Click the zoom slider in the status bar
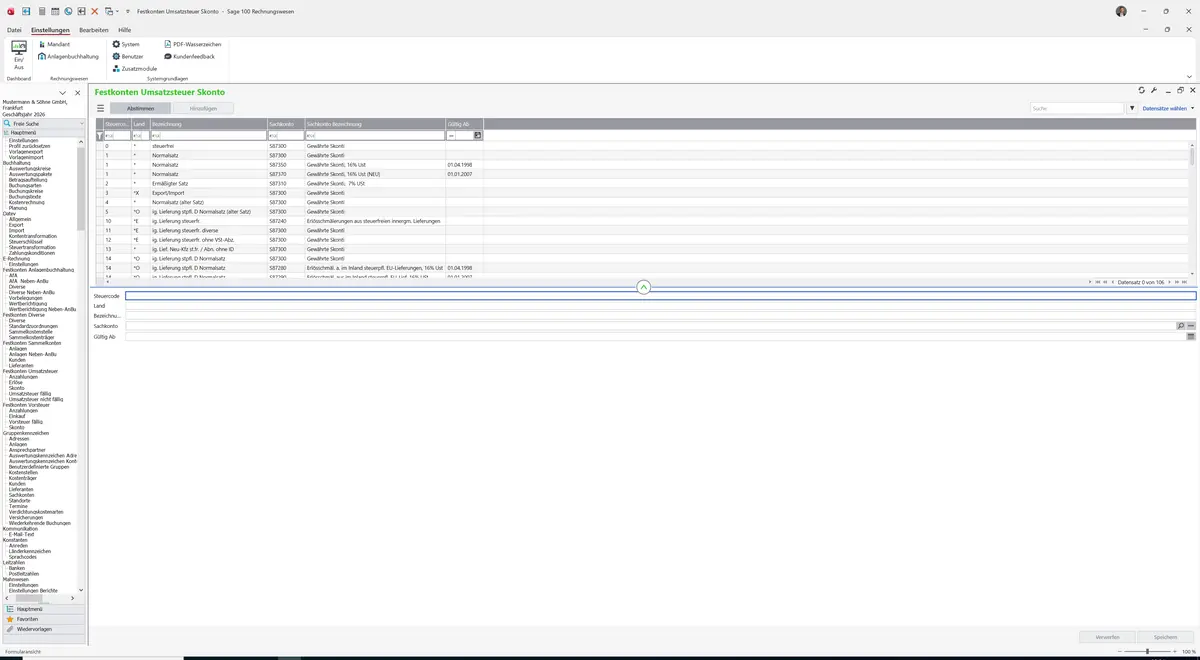 coord(1146,651)
